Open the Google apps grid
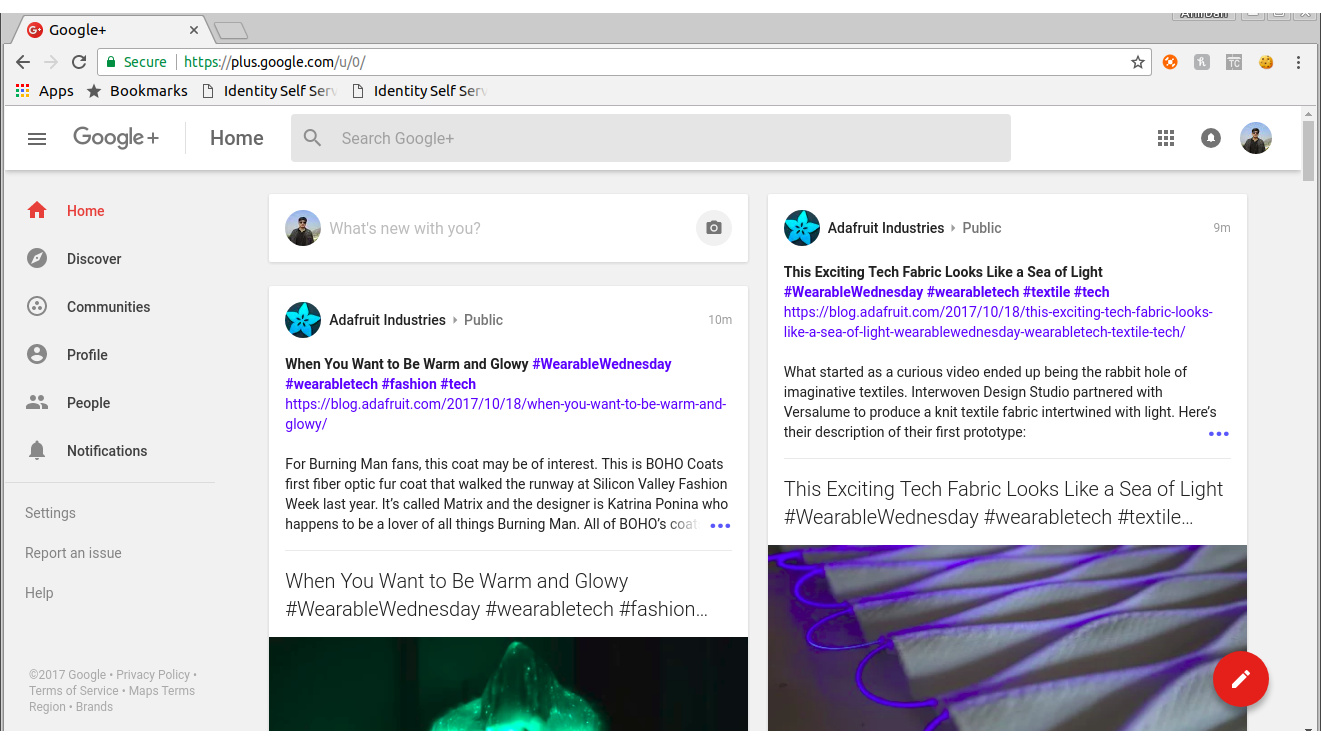 [1166, 138]
